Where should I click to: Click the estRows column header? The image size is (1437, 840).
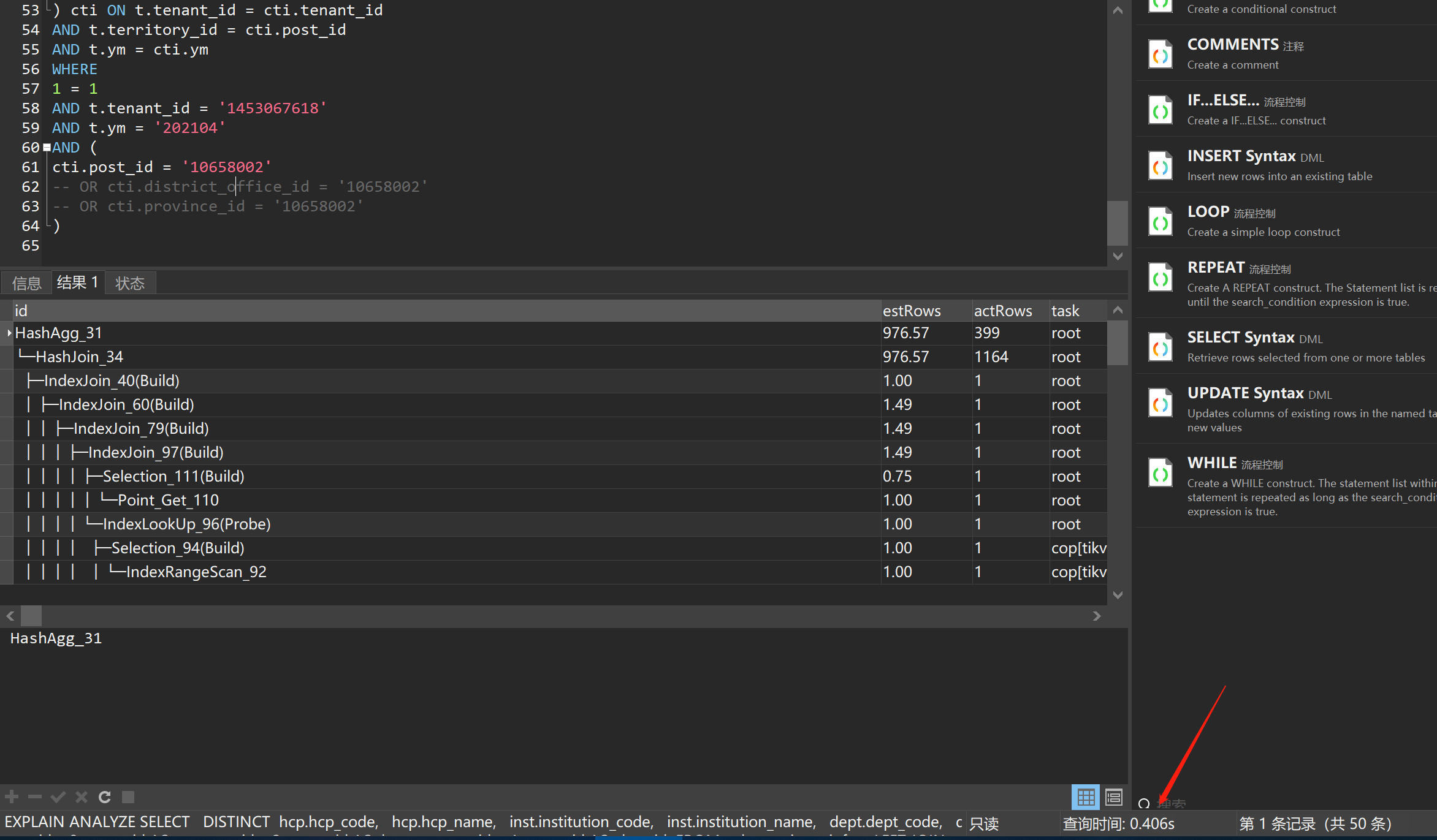[912, 311]
